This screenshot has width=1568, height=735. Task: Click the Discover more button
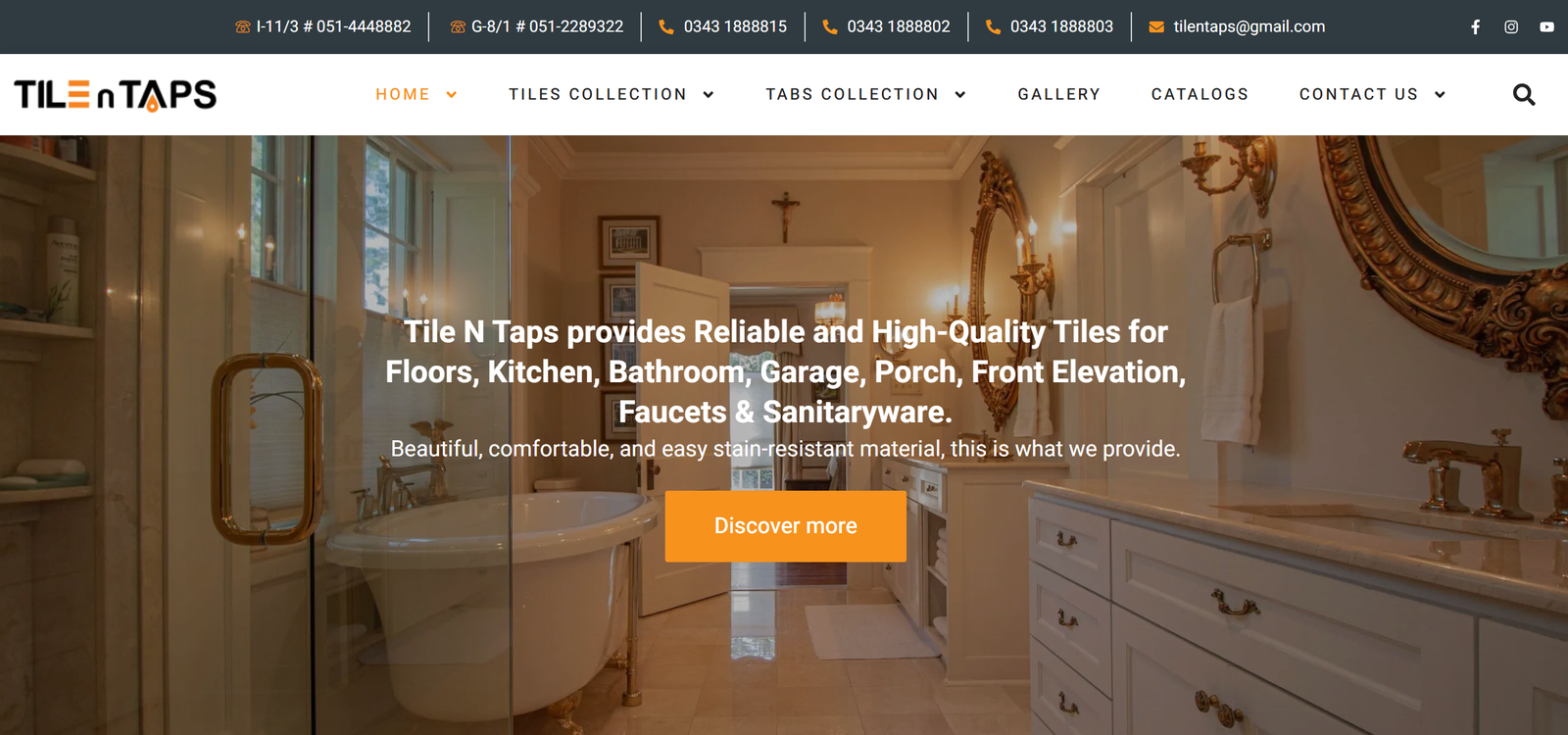pyautogui.click(x=786, y=526)
